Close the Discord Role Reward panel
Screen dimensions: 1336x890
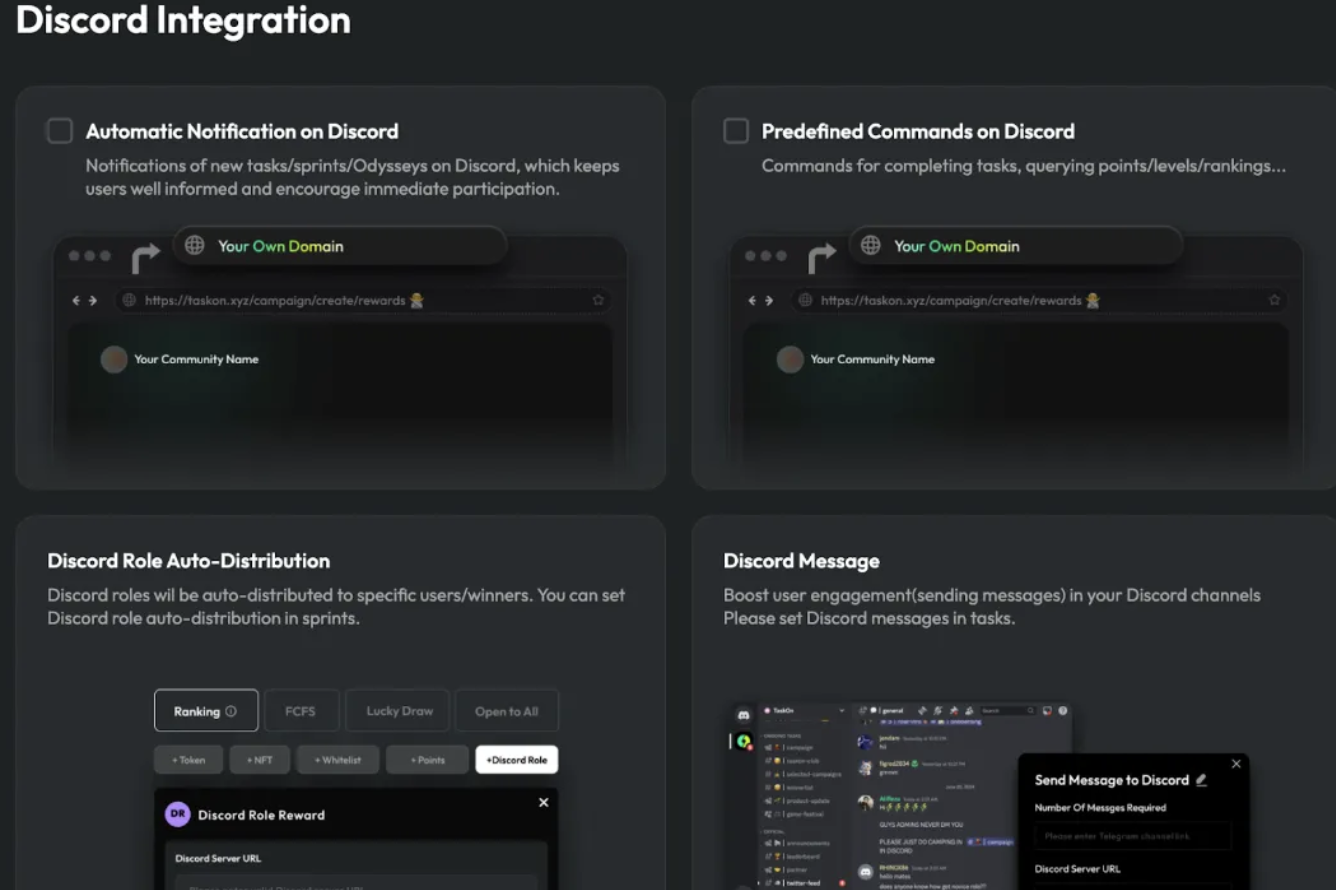coord(543,802)
